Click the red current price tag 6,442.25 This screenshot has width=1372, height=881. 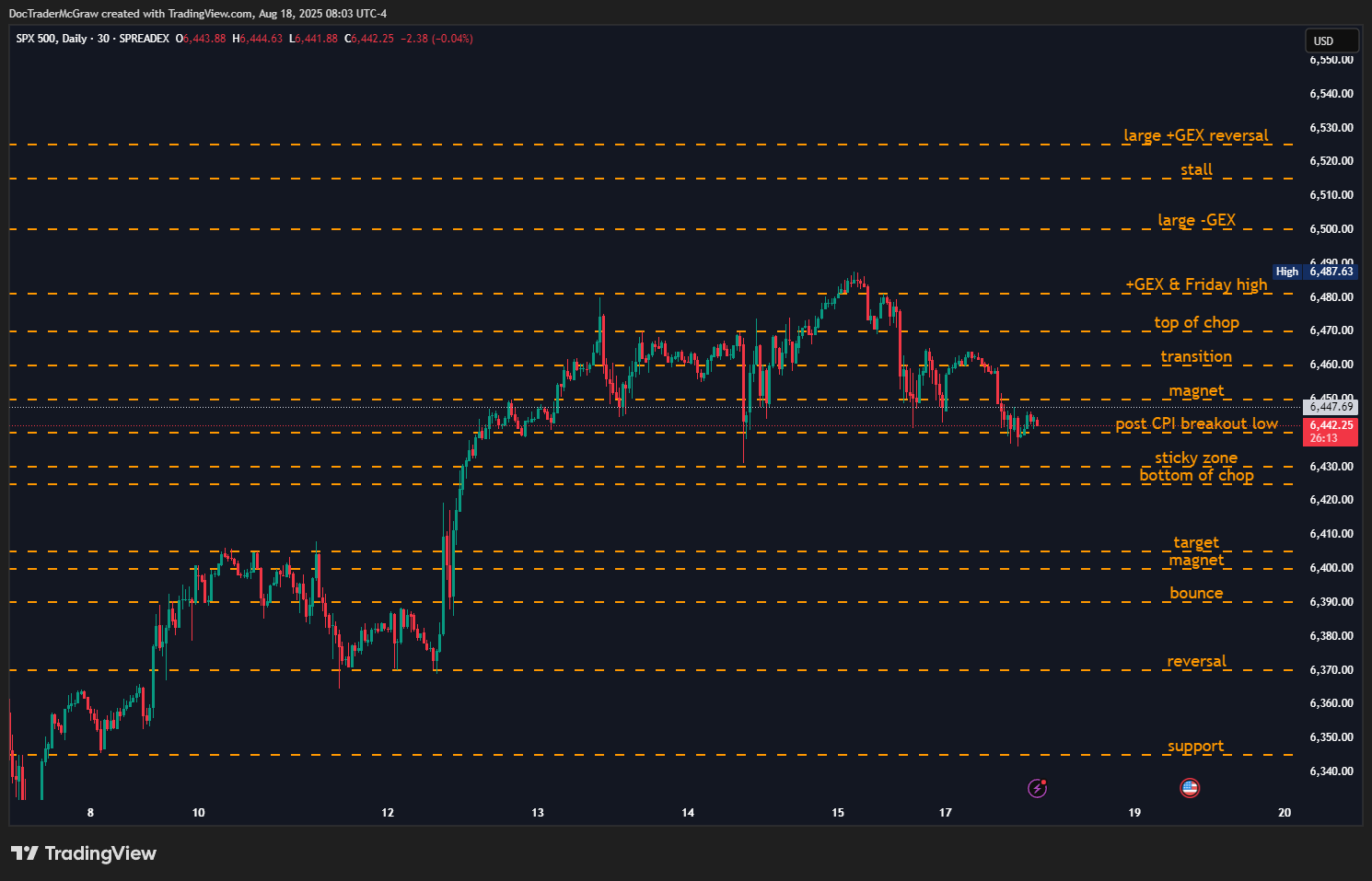1331,432
